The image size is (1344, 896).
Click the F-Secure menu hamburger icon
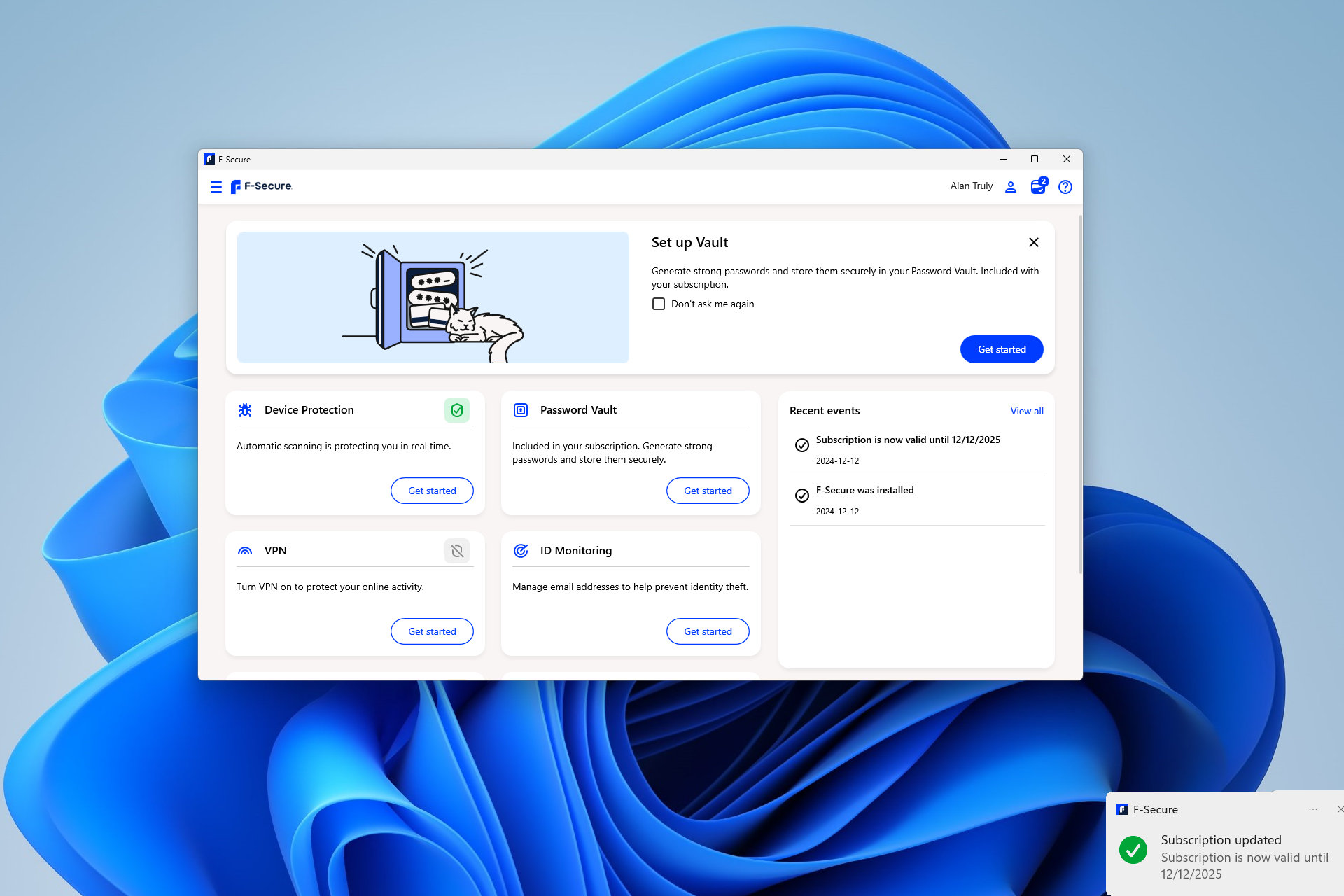[x=217, y=186]
